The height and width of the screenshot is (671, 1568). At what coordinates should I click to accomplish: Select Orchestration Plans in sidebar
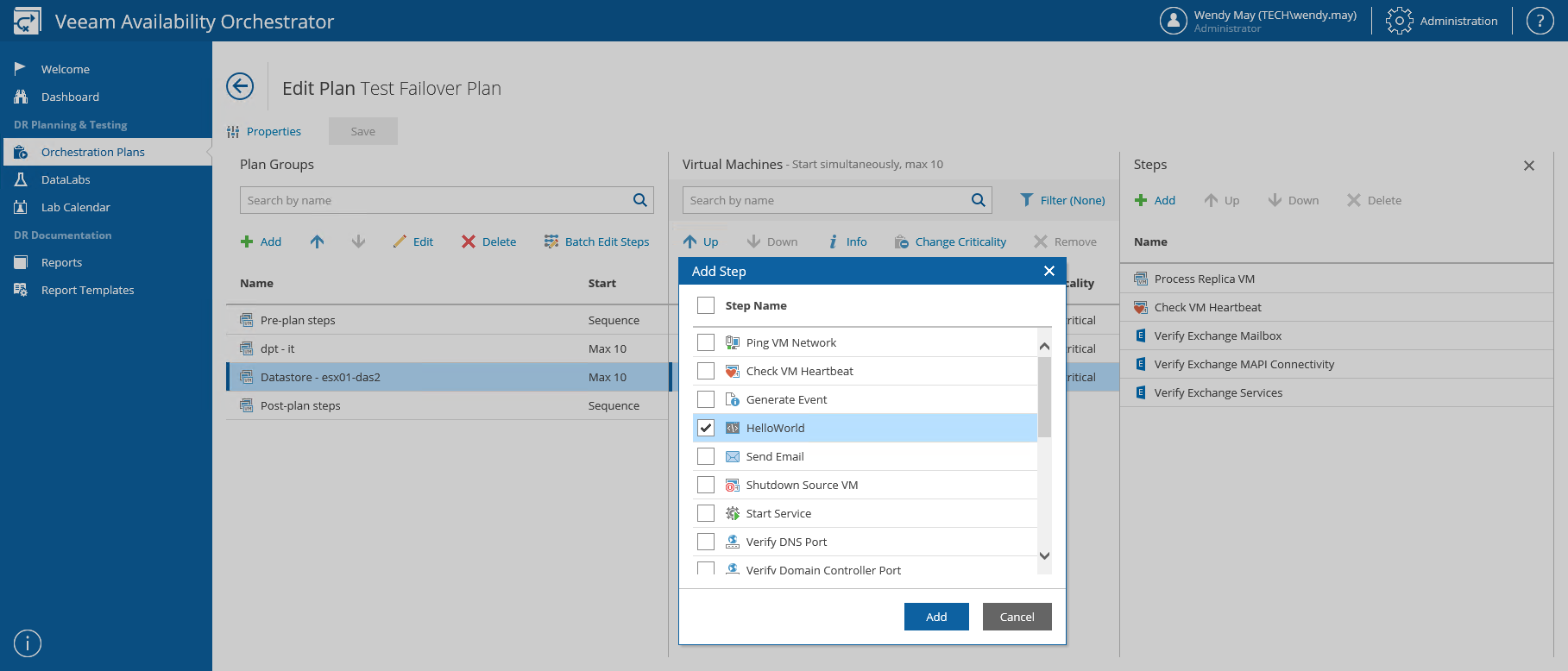[x=106, y=152]
